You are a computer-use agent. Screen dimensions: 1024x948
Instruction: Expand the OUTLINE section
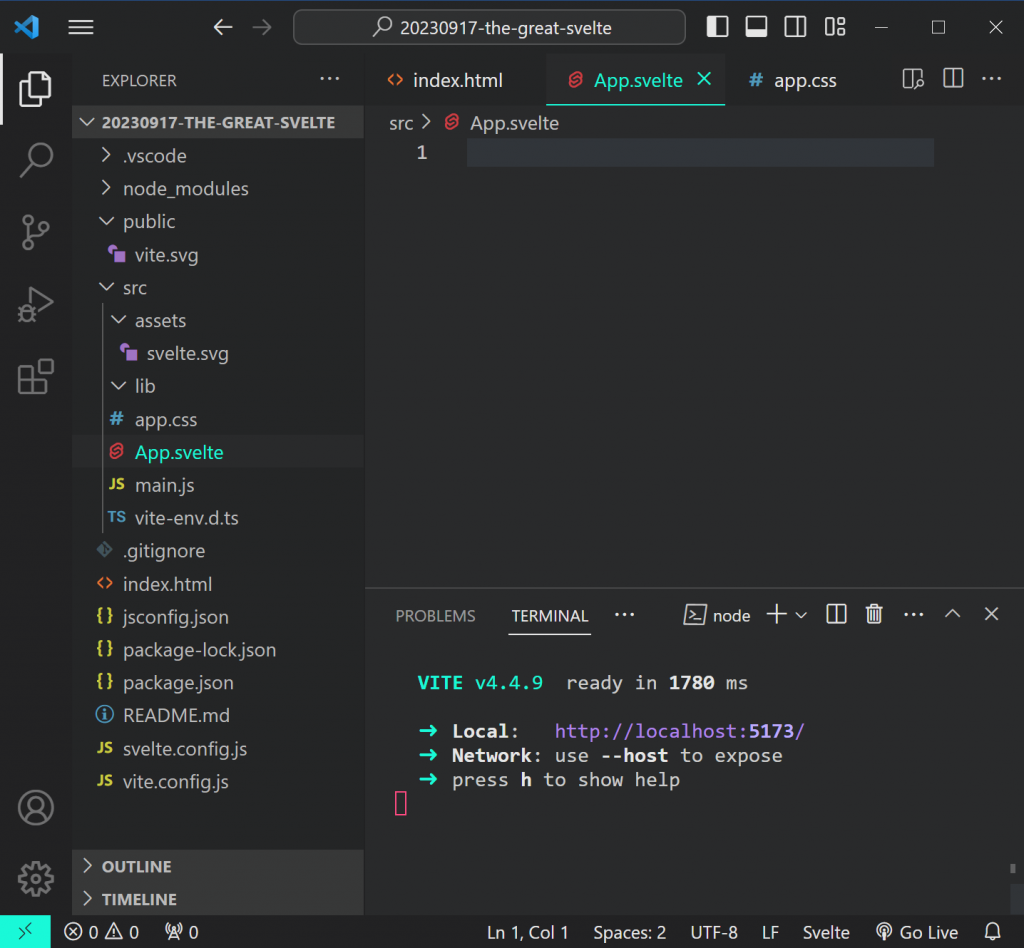pyautogui.click(x=137, y=866)
